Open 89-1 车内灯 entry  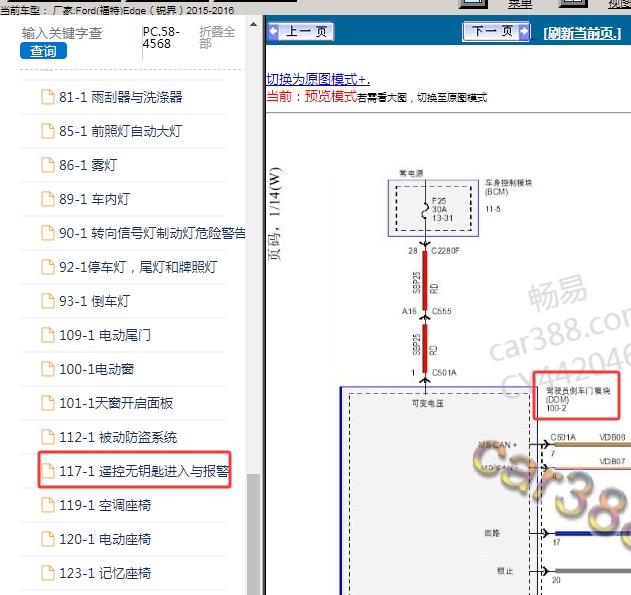pos(95,199)
